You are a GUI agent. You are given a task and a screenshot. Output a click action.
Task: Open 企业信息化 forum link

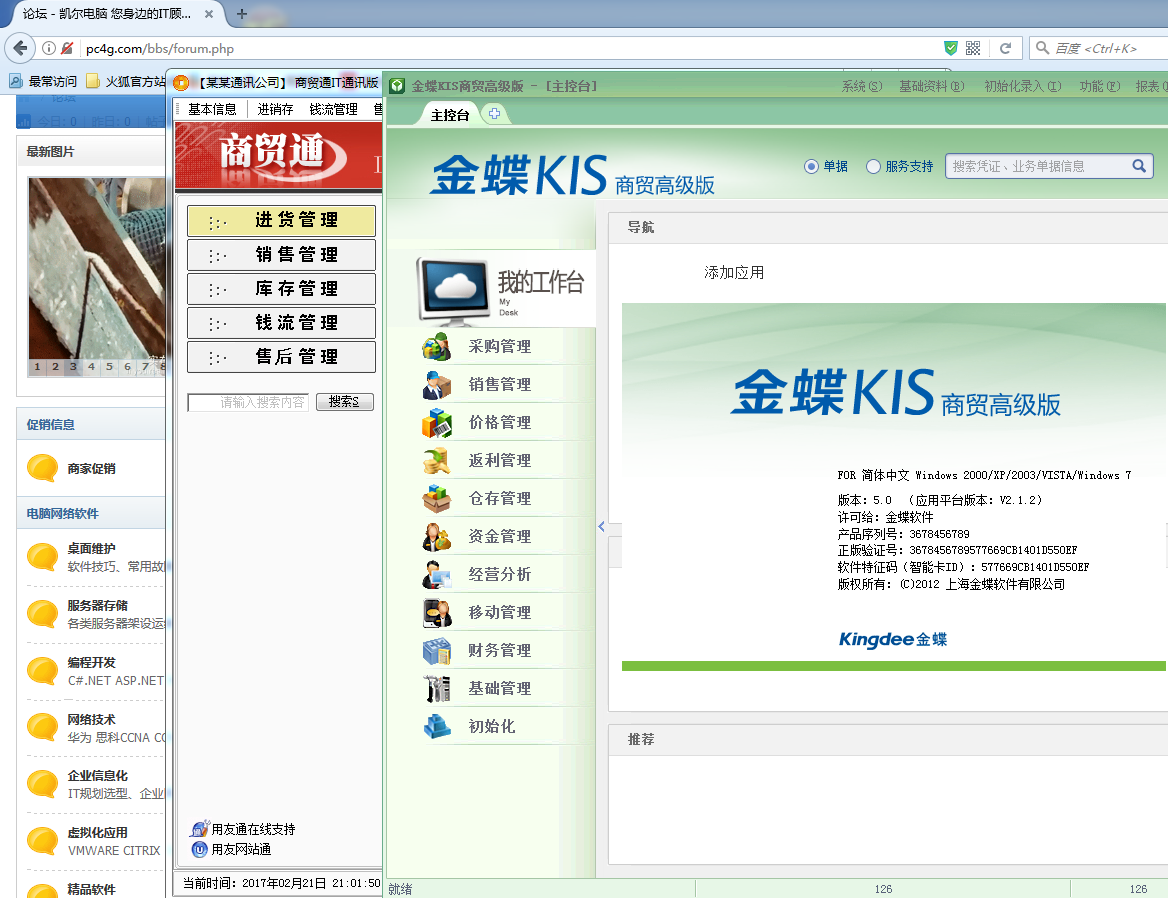[x=97, y=775]
